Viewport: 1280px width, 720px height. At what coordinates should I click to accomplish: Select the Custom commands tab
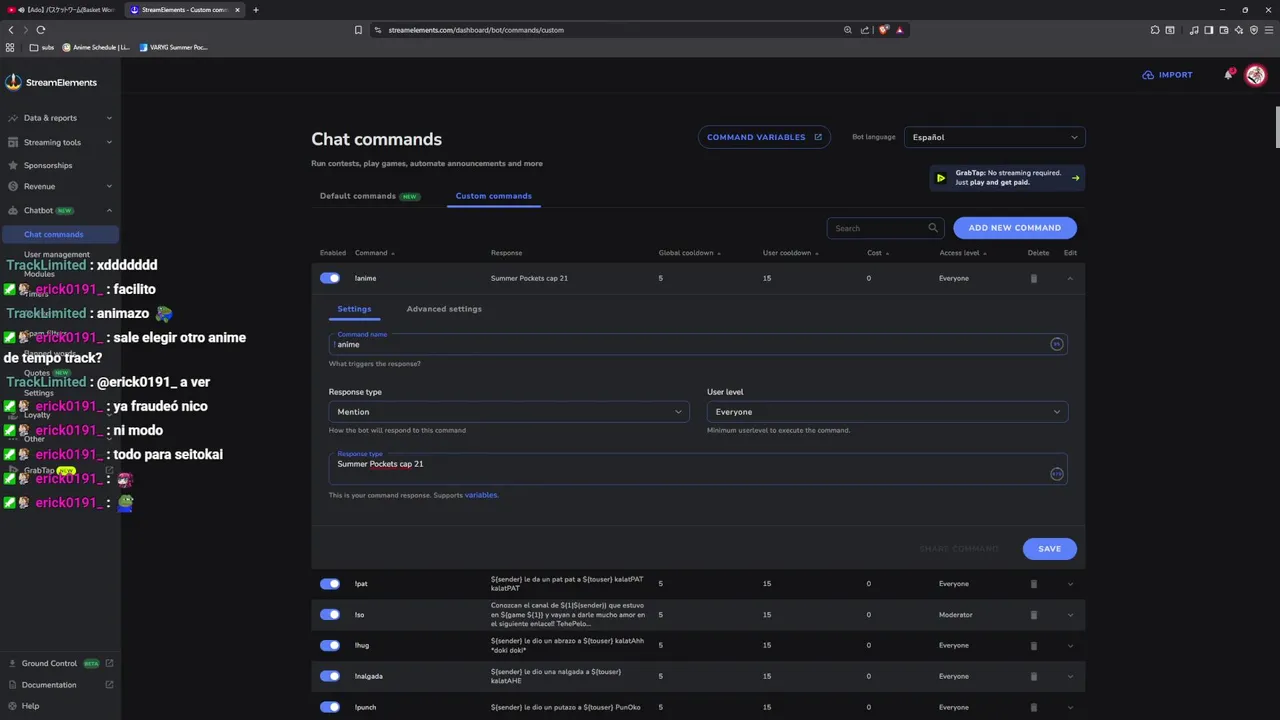click(493, 196)
